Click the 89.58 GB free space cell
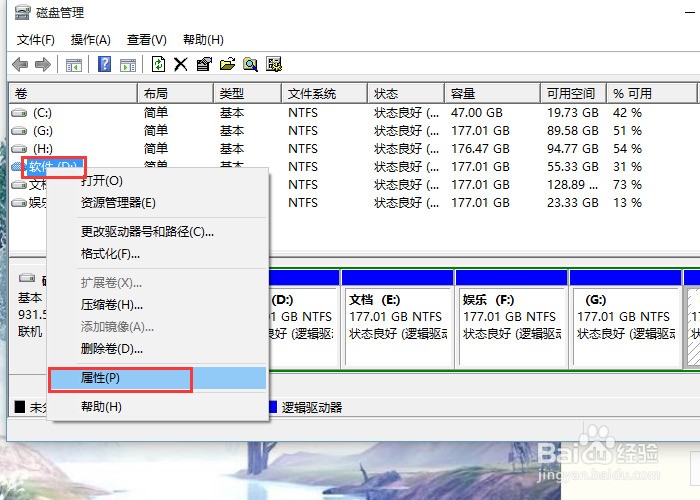The height and width of the screenshot is (500, 700). point(572,131)
